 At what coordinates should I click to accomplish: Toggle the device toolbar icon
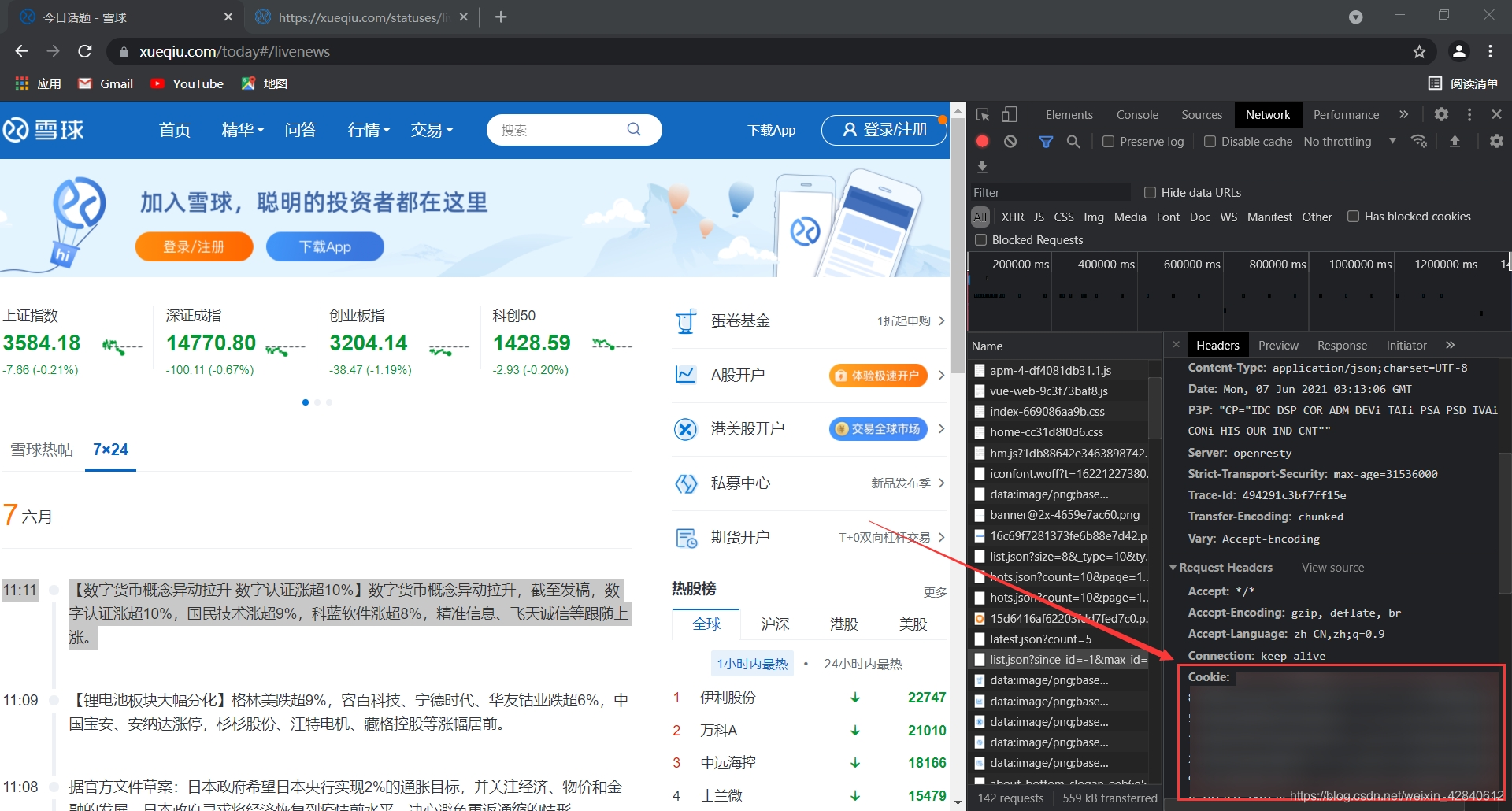1009,115
